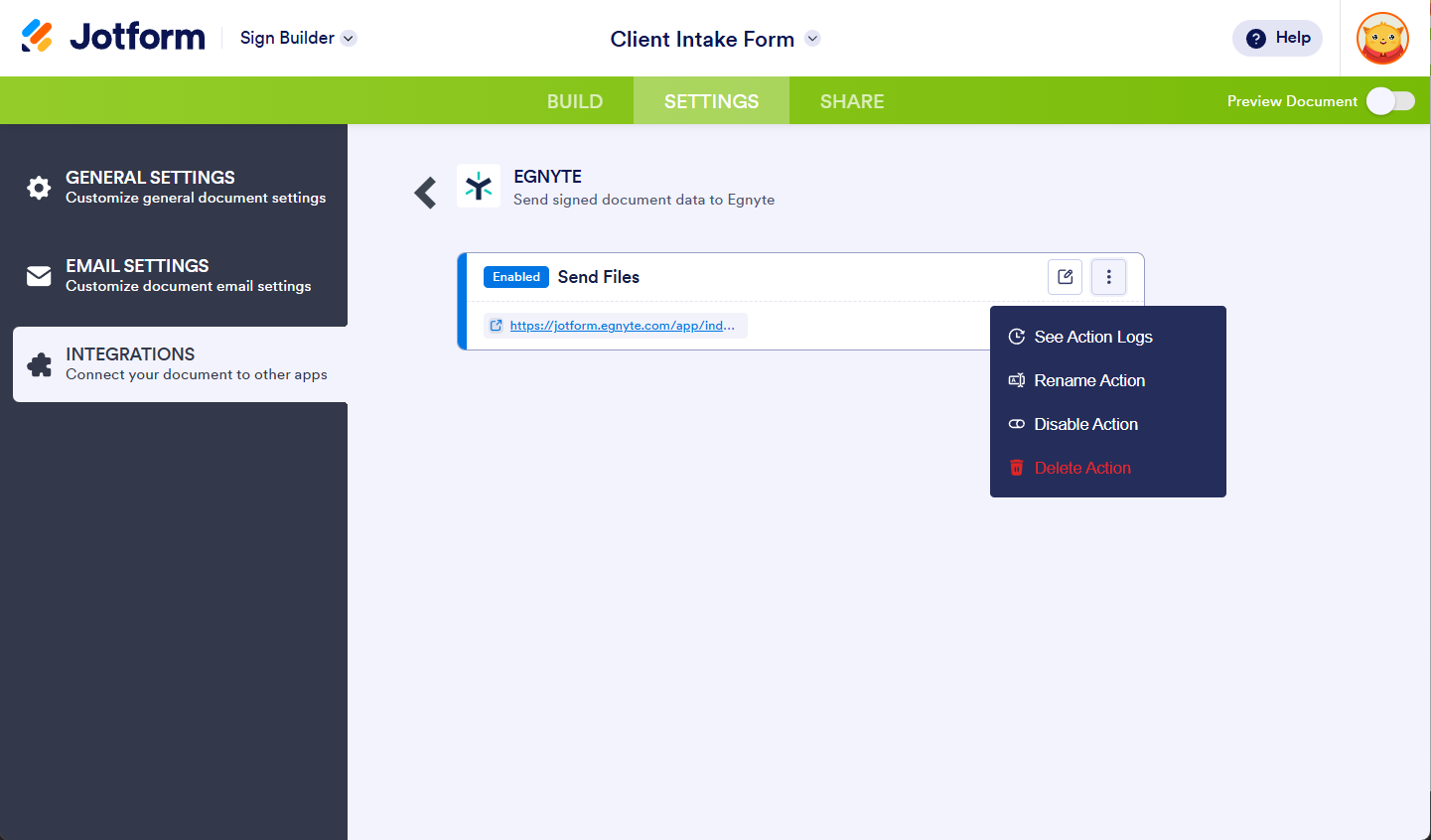Click the Egnyte app logo
This screenshot has width=1431, height=840.
(479, 186)
